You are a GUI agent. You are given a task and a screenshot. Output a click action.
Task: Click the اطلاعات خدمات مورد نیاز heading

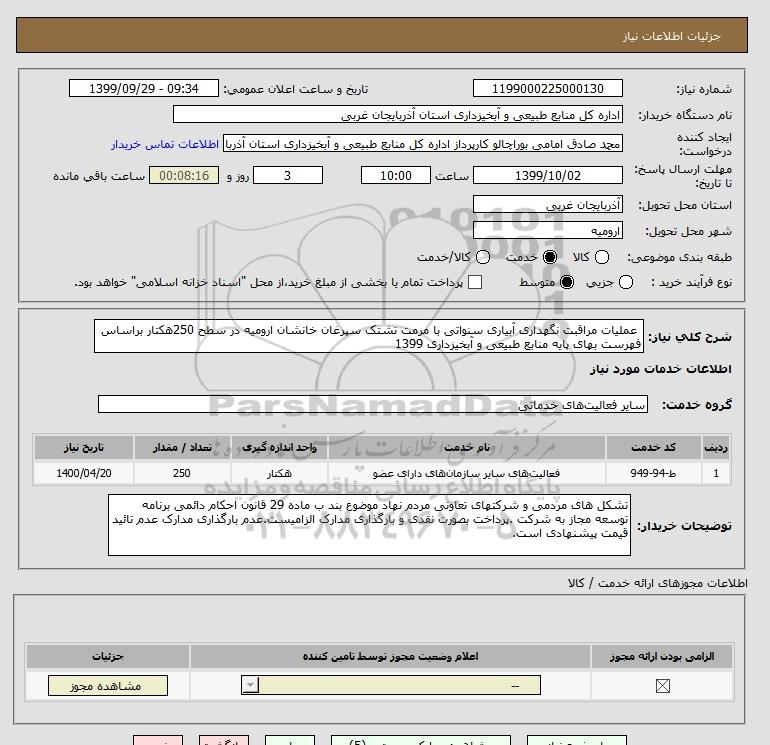(x=660, y=369)
